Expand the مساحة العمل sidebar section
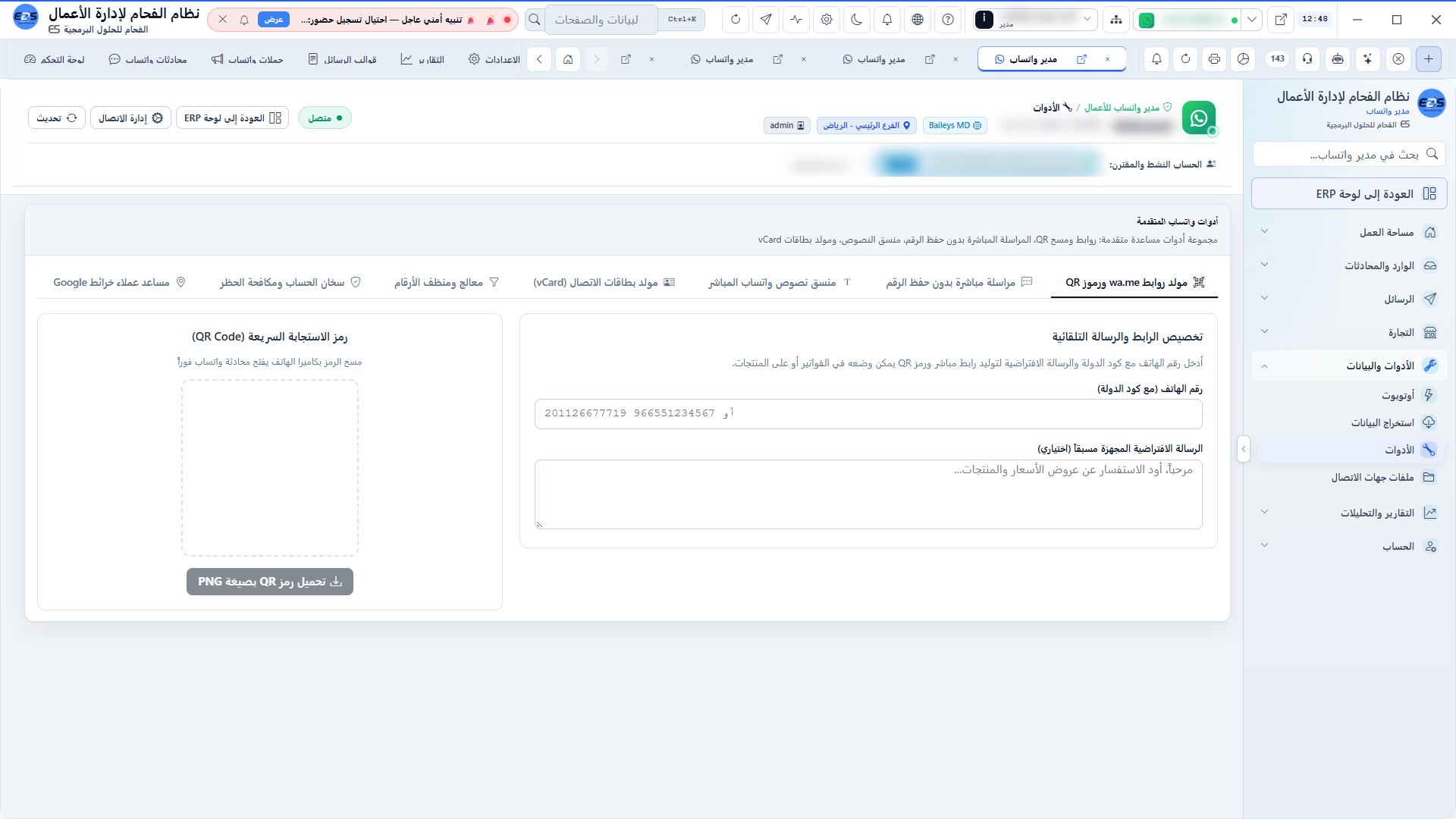Viewport: 1456px width, 819px height. (1348, 232)
